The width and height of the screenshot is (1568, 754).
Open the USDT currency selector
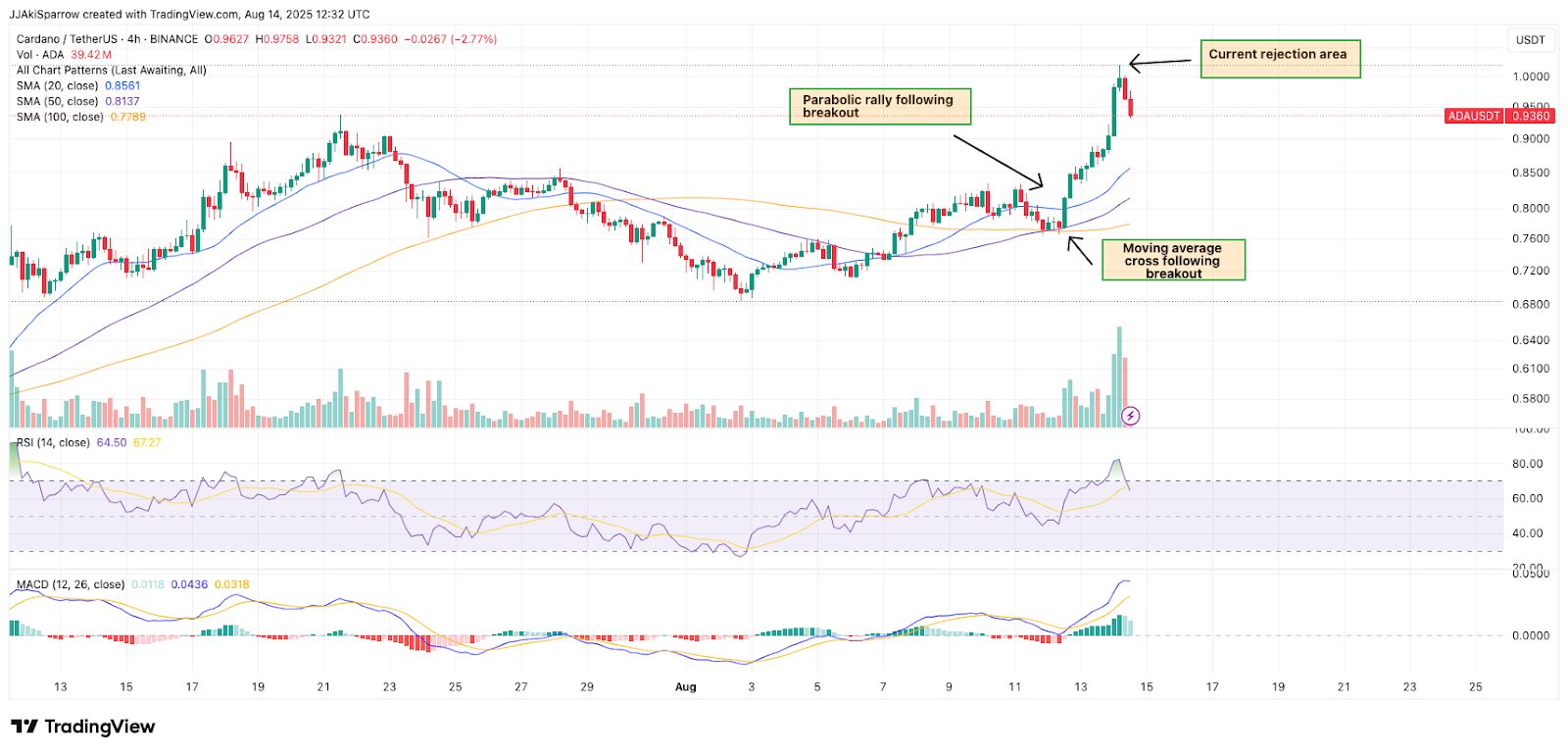tap(1530, 40)
